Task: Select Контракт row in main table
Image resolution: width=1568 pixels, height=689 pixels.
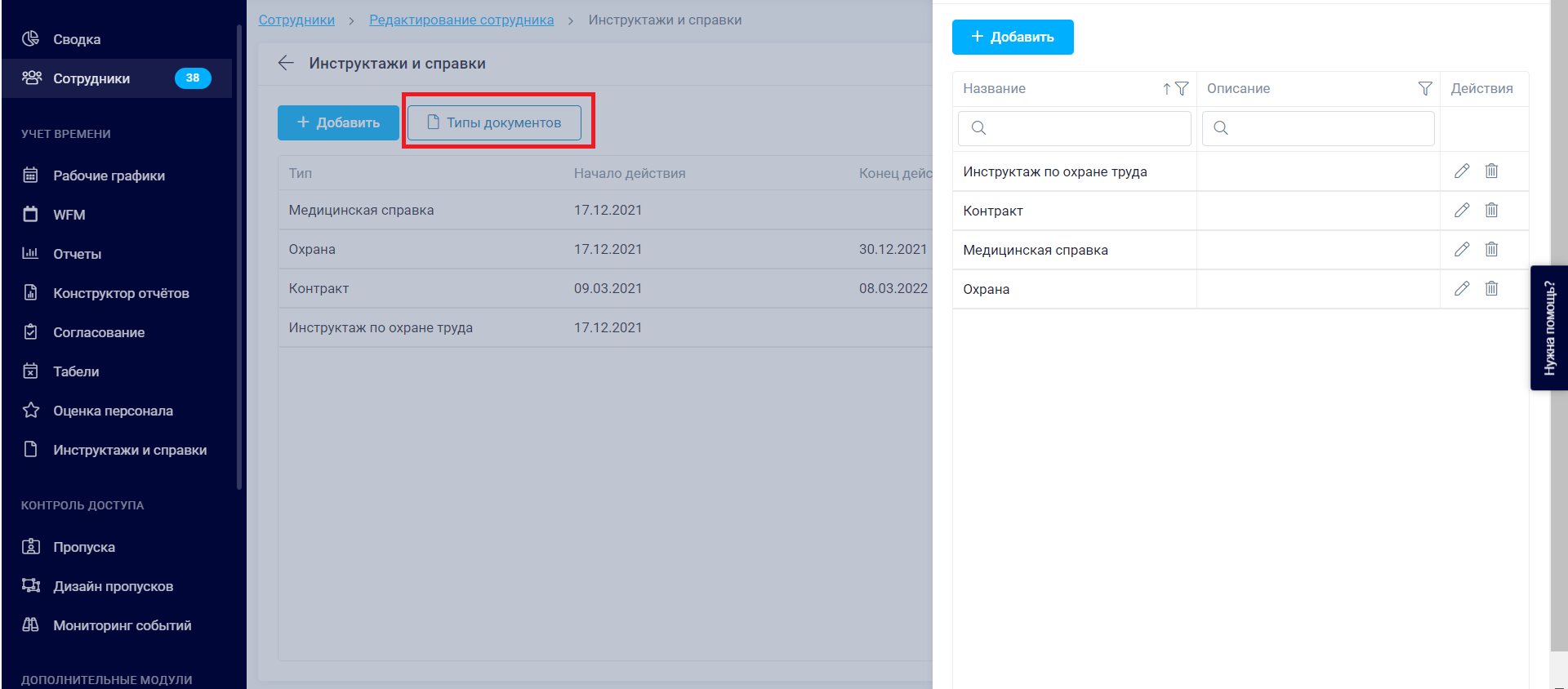Action: pyautogui.click(x=605, y=288)
